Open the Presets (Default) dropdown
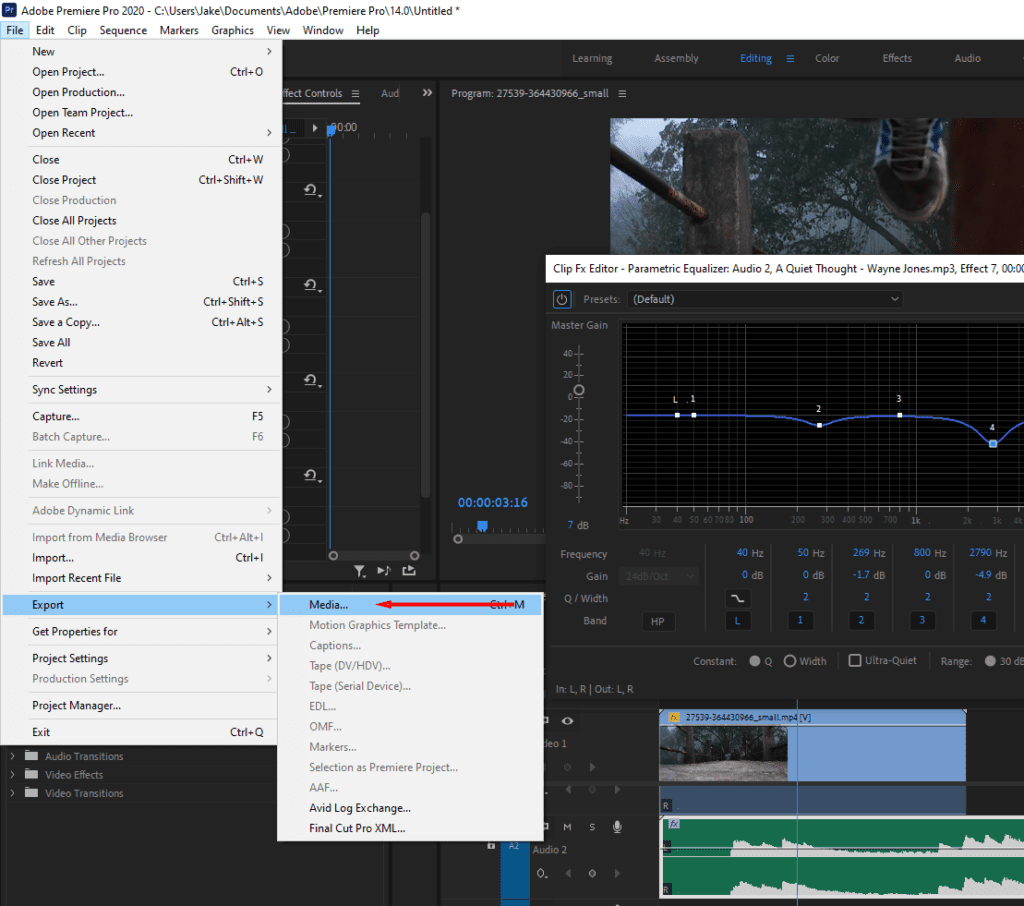This screenshot has width=1024, height=906. click(x=765, y=299)
